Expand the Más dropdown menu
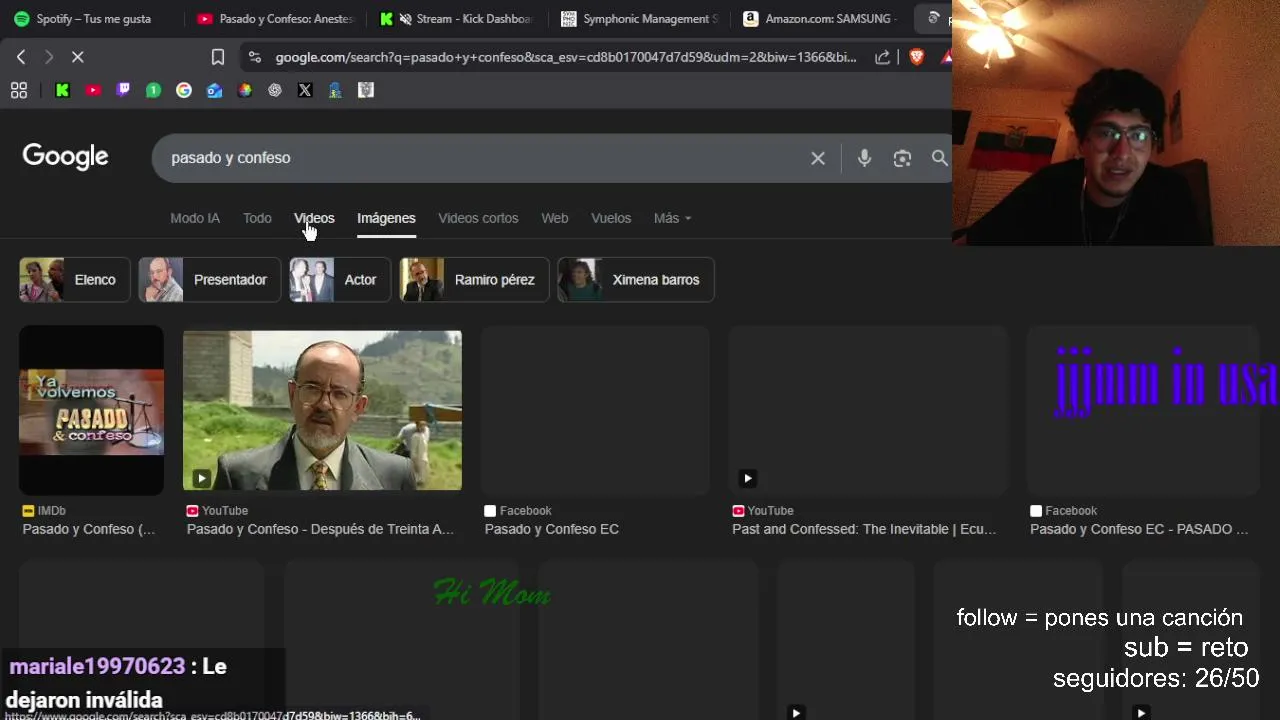 click(672, 218)
